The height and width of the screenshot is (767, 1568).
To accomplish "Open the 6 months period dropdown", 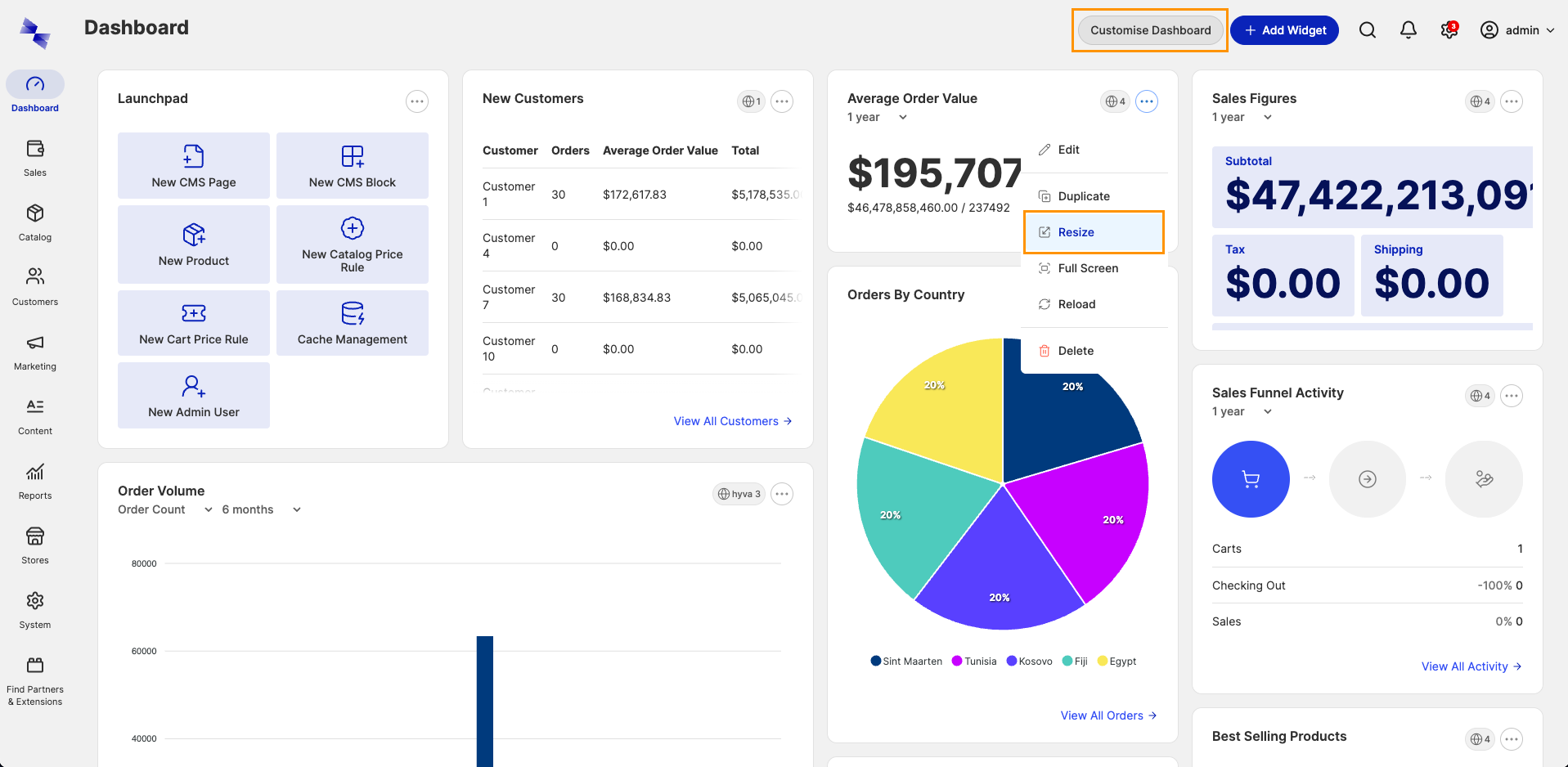I will pyautogui.click(x=262, y=509).
